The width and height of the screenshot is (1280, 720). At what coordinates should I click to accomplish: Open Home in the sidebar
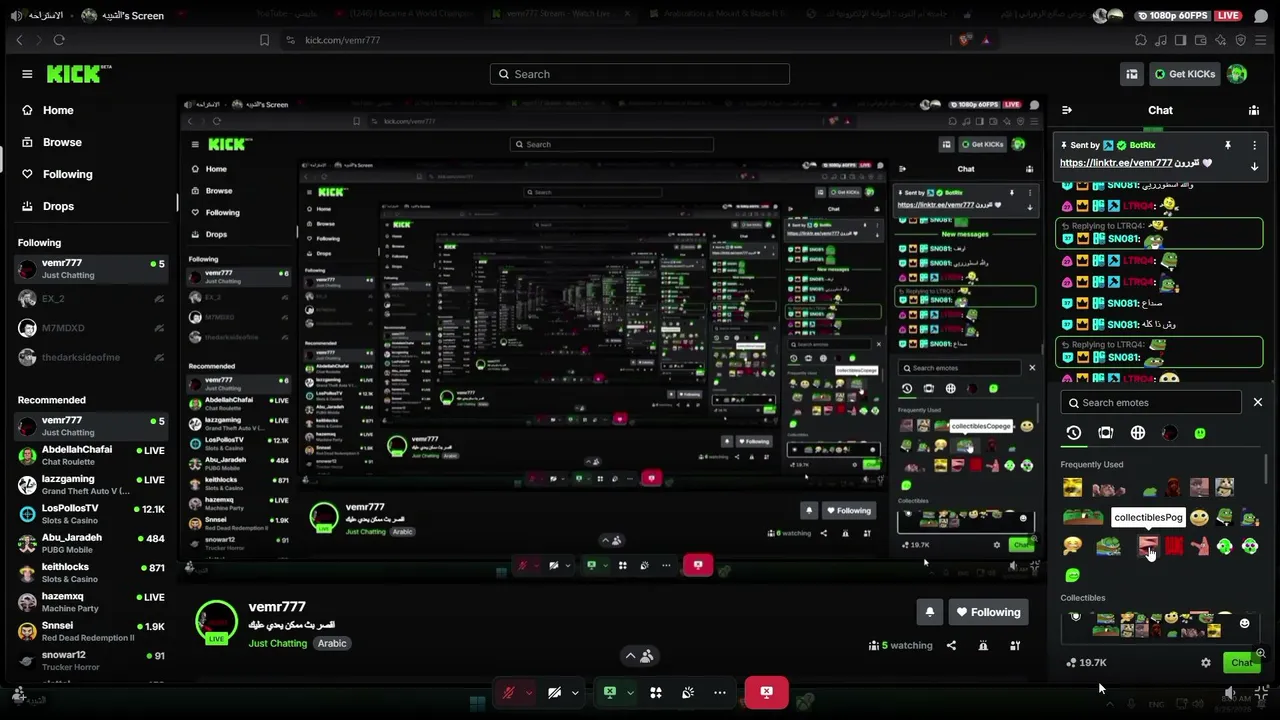(x=48, y=110)
